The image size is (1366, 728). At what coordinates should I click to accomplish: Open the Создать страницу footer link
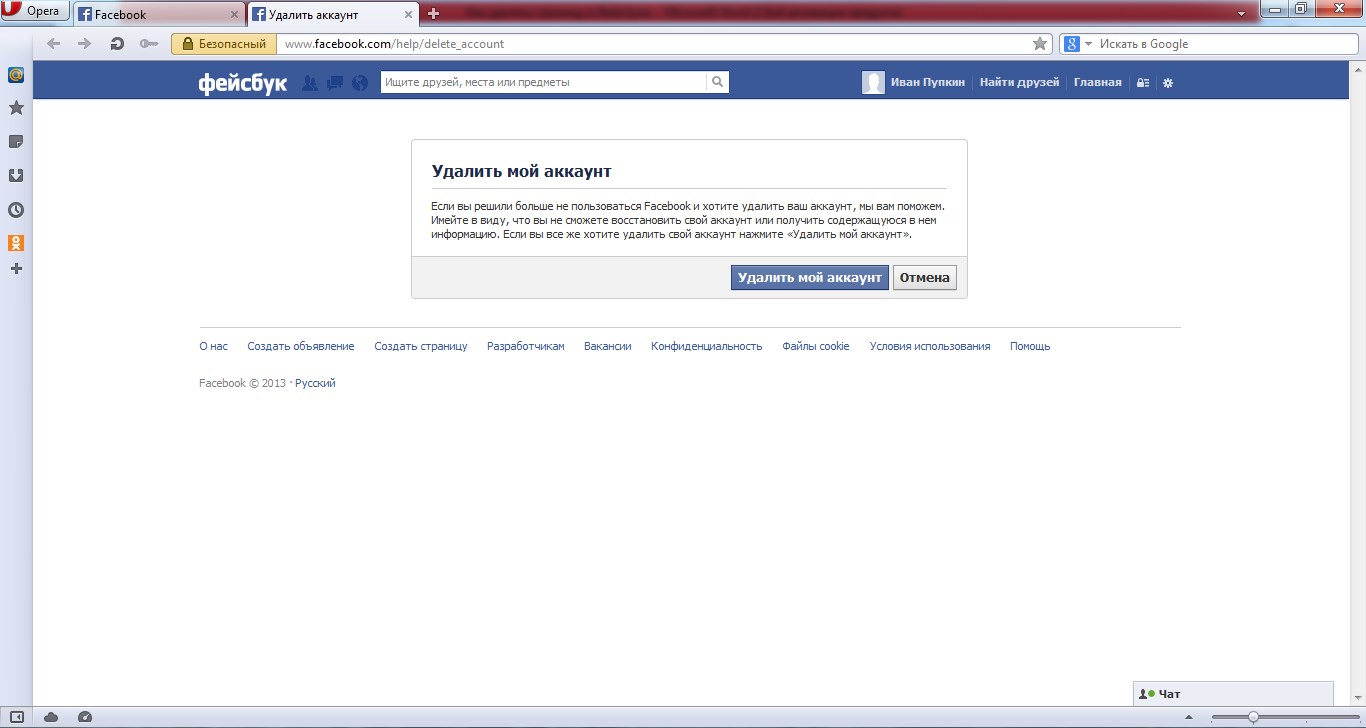[421, 346]
